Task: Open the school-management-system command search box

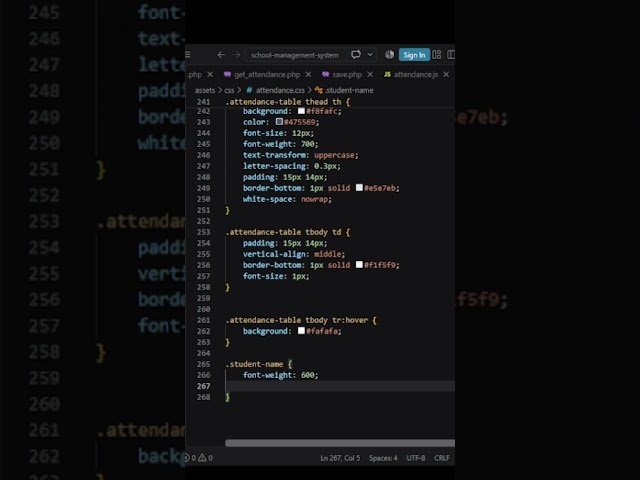Action: [x=295, y=55]
